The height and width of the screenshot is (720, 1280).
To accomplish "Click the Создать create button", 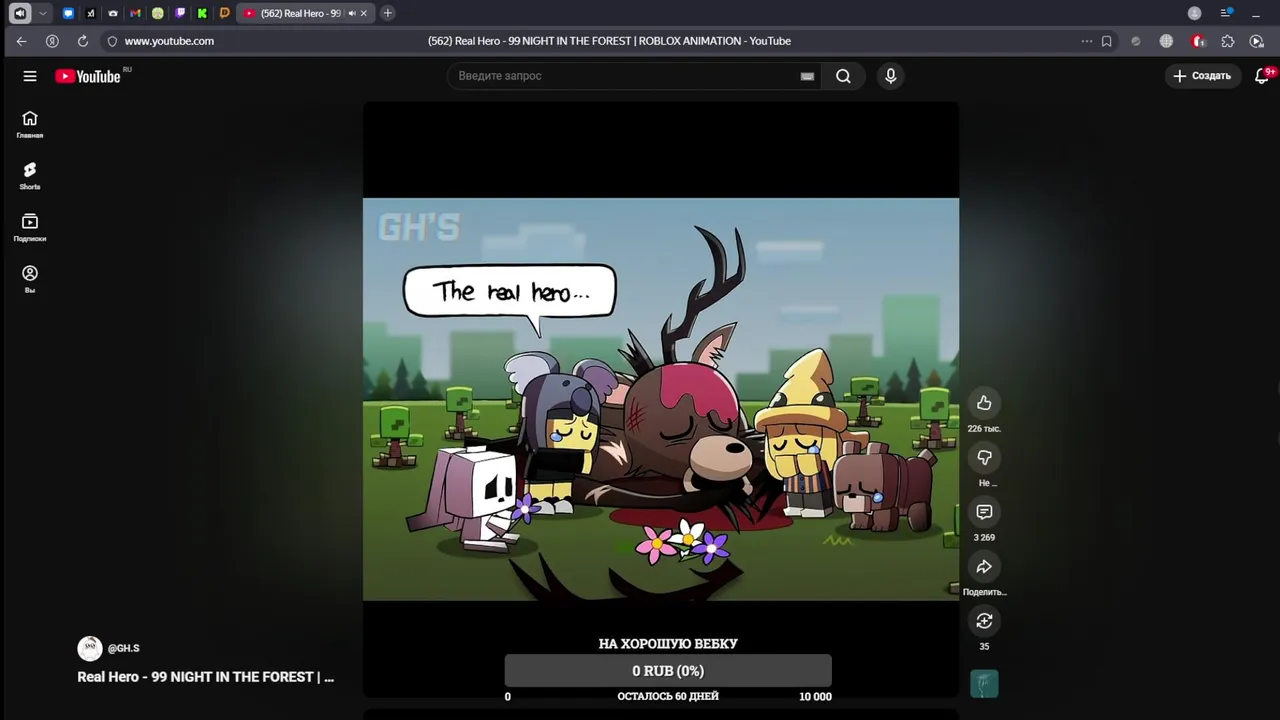I will tap(1202, 76).
